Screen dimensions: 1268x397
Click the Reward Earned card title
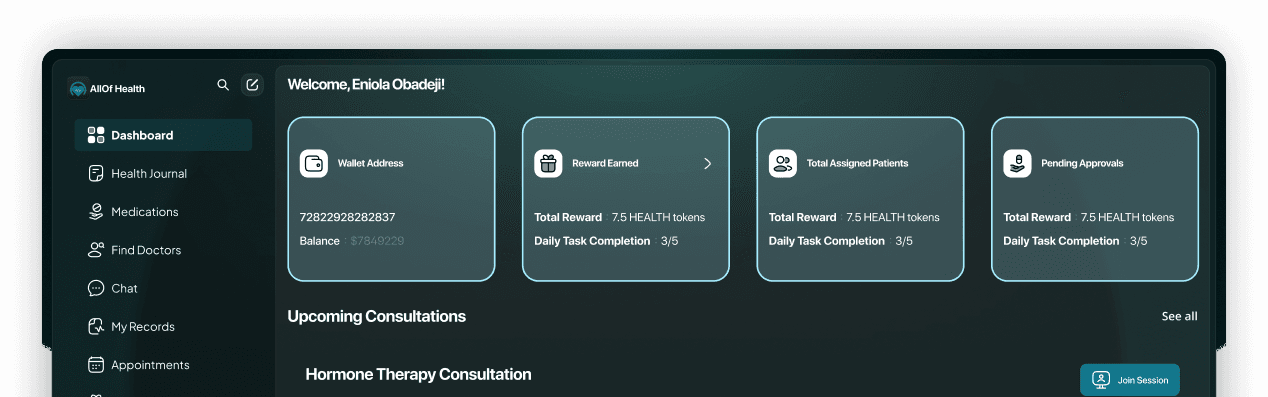[605, 163]
